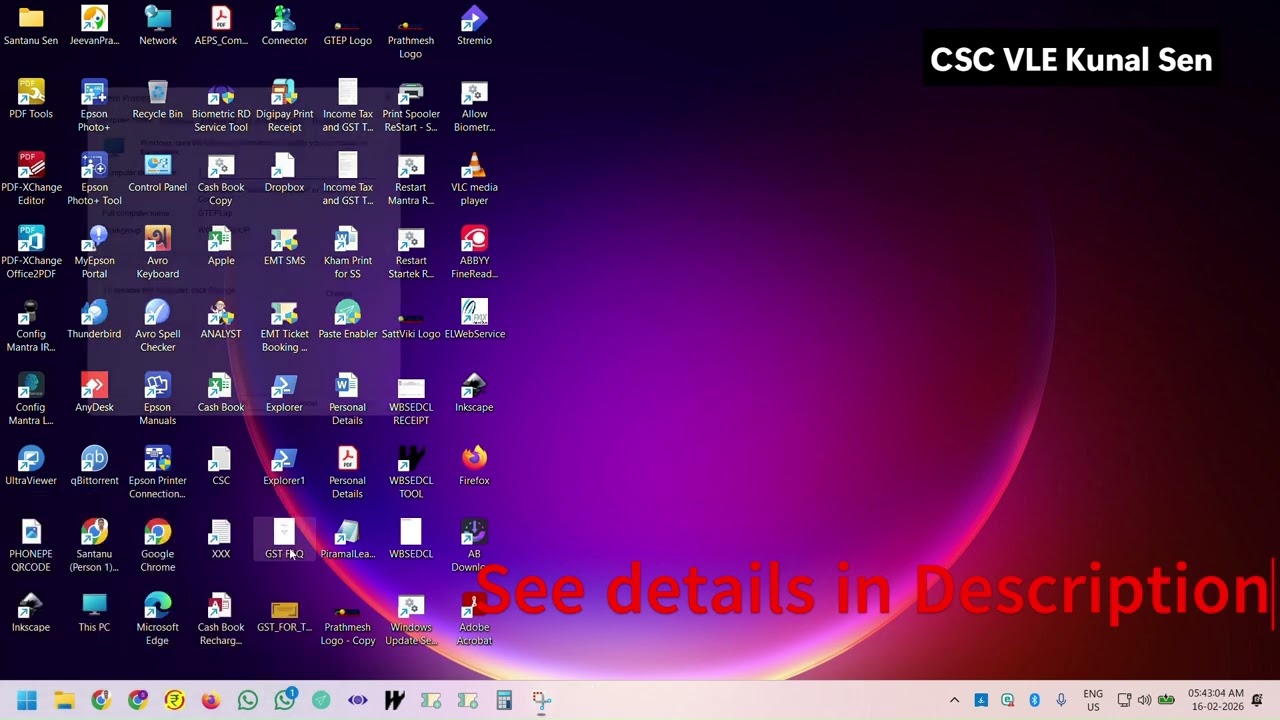Viewport: 1280px width, 720px height.
Task: Select the Epson Printer Connection icon
Action: [158, 472]
